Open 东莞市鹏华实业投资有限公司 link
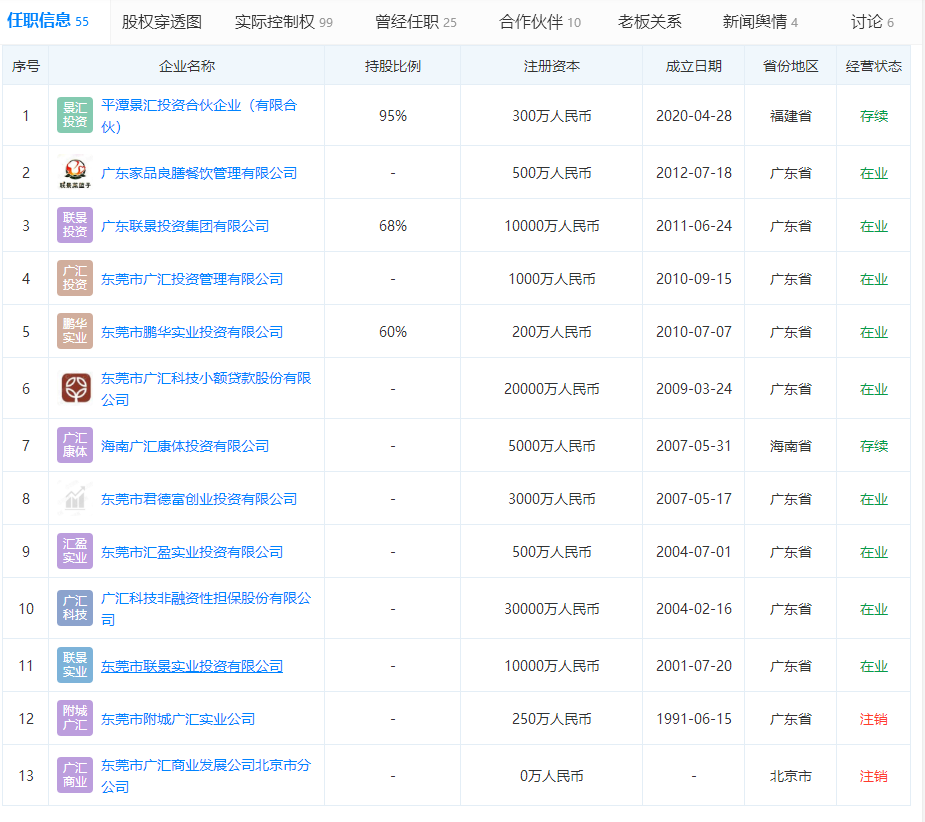The height and width of the screenshot is (822, 925). [192, 332]
